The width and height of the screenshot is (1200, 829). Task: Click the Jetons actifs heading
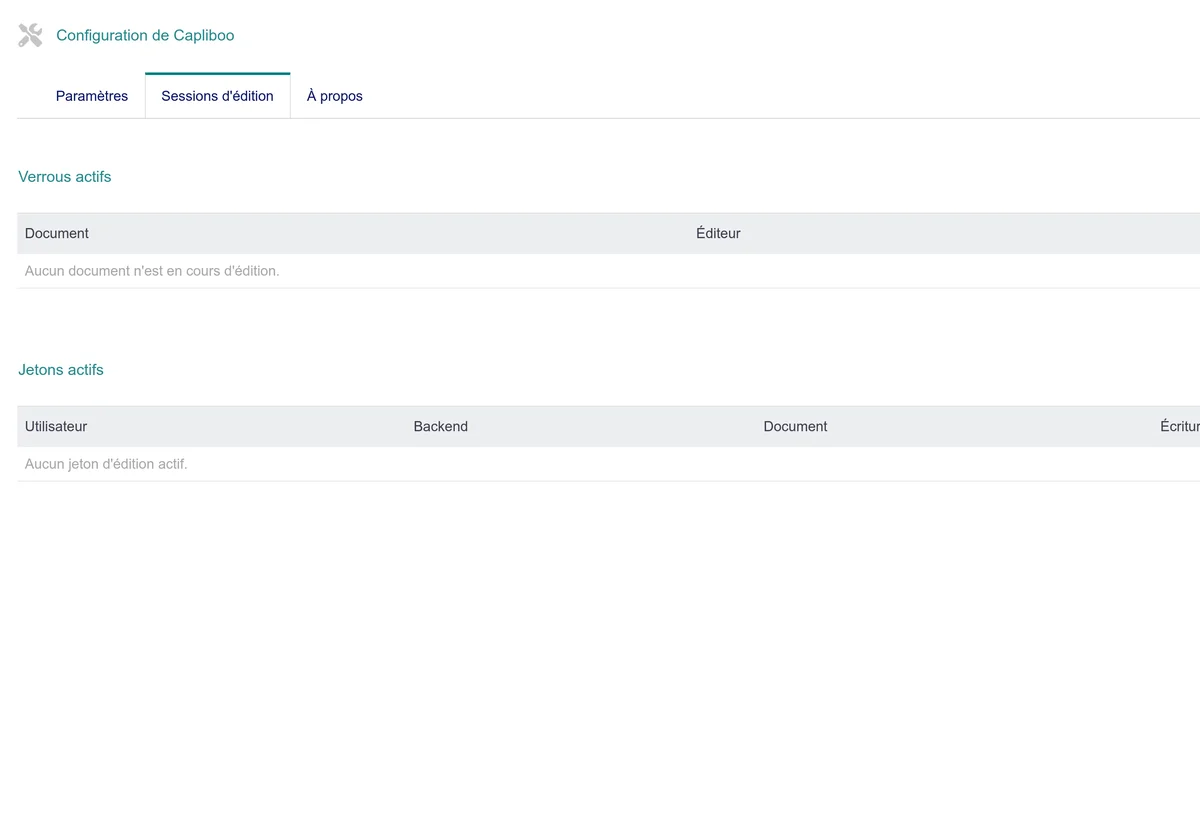[x=61, y=370]
